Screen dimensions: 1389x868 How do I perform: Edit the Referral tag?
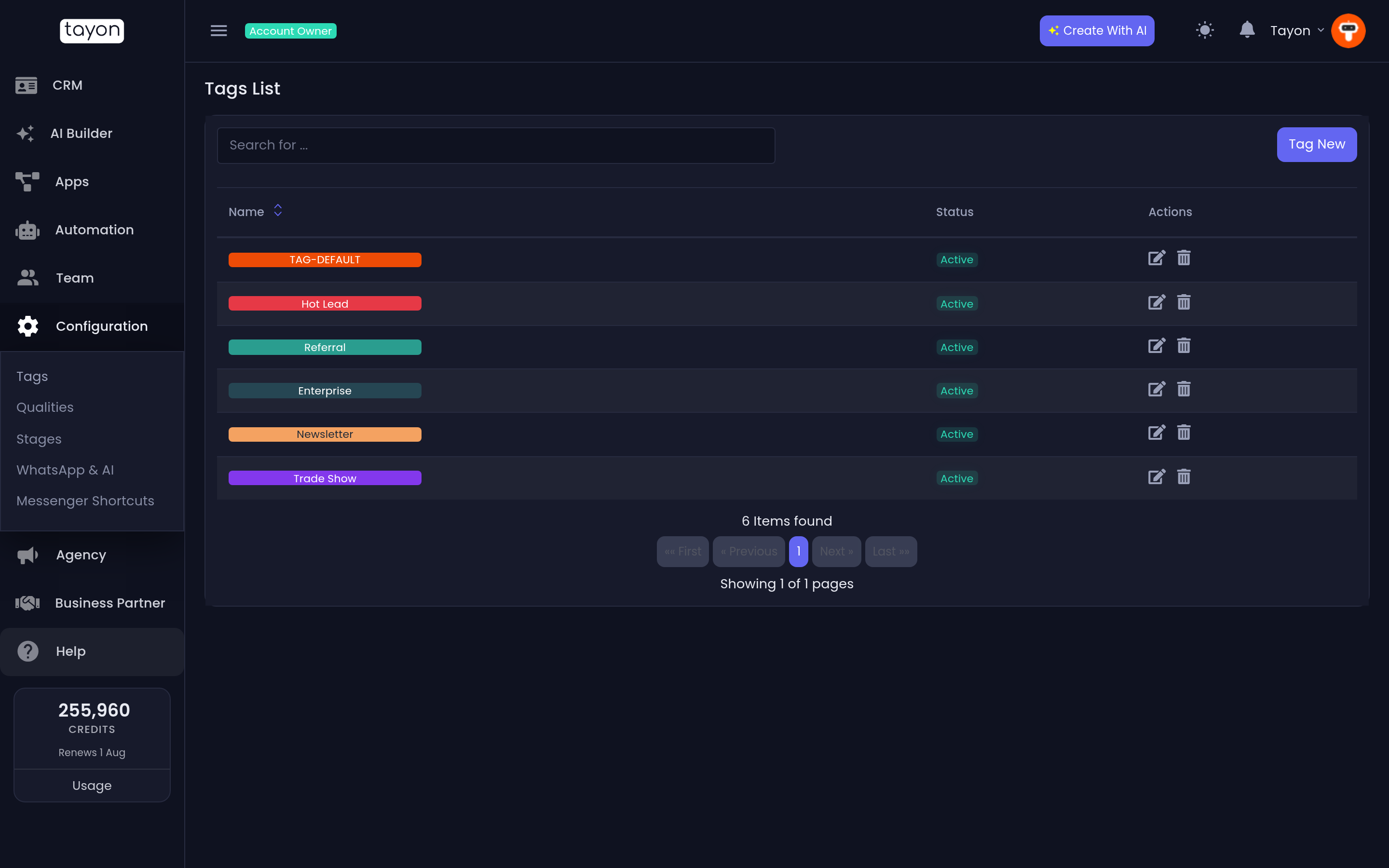[1157, 346]
